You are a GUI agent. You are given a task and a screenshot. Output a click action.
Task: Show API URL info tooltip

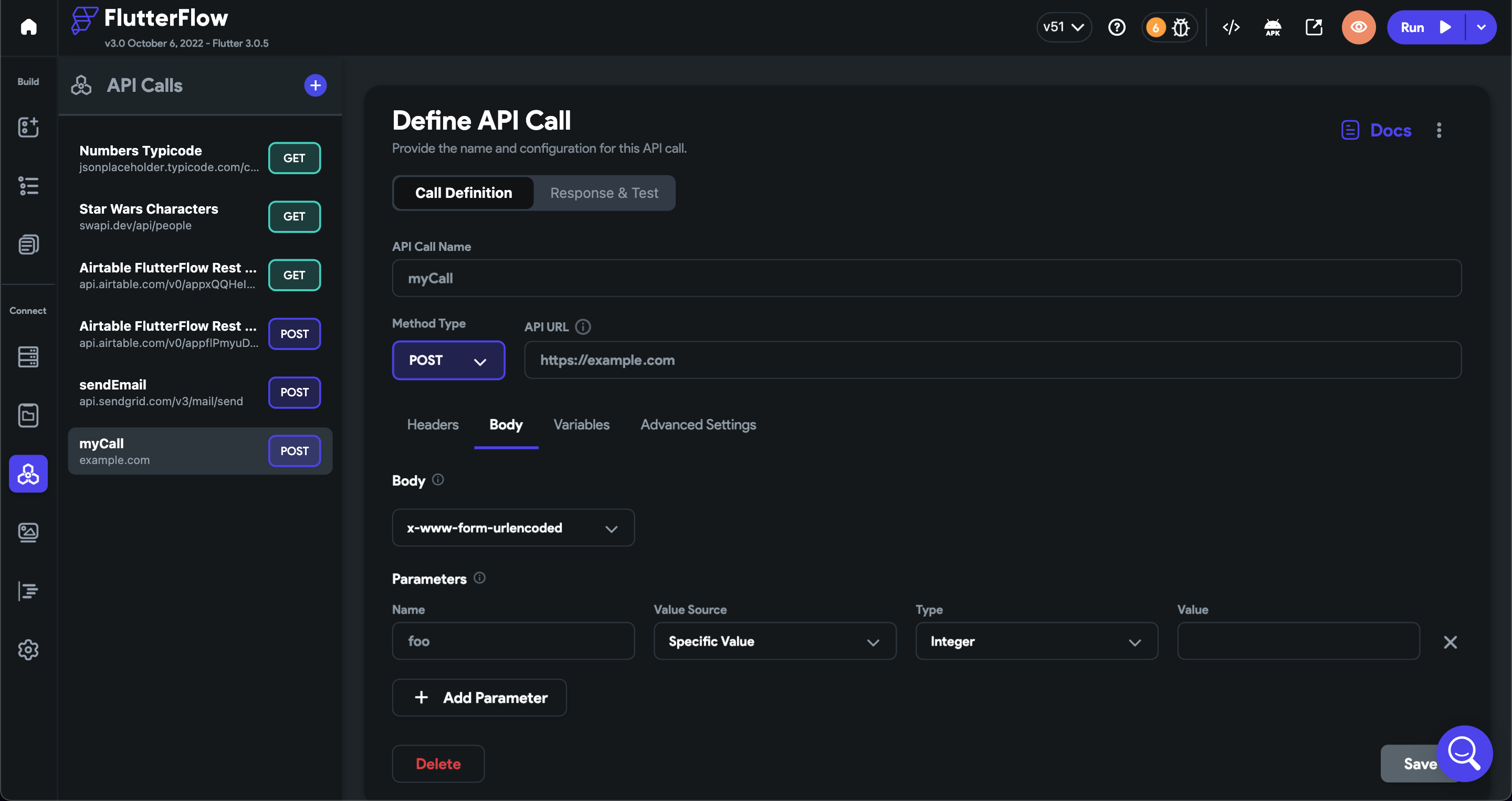coord(583,327)
